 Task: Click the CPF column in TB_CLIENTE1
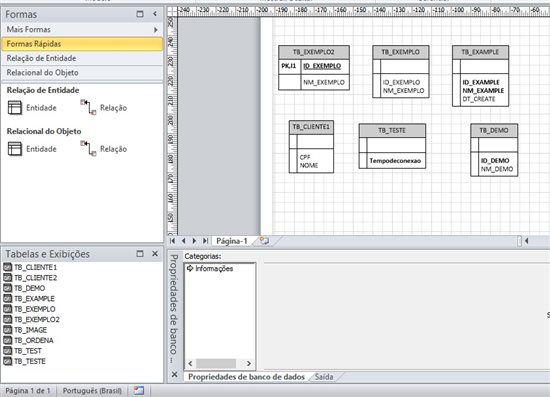pos(305,157)
